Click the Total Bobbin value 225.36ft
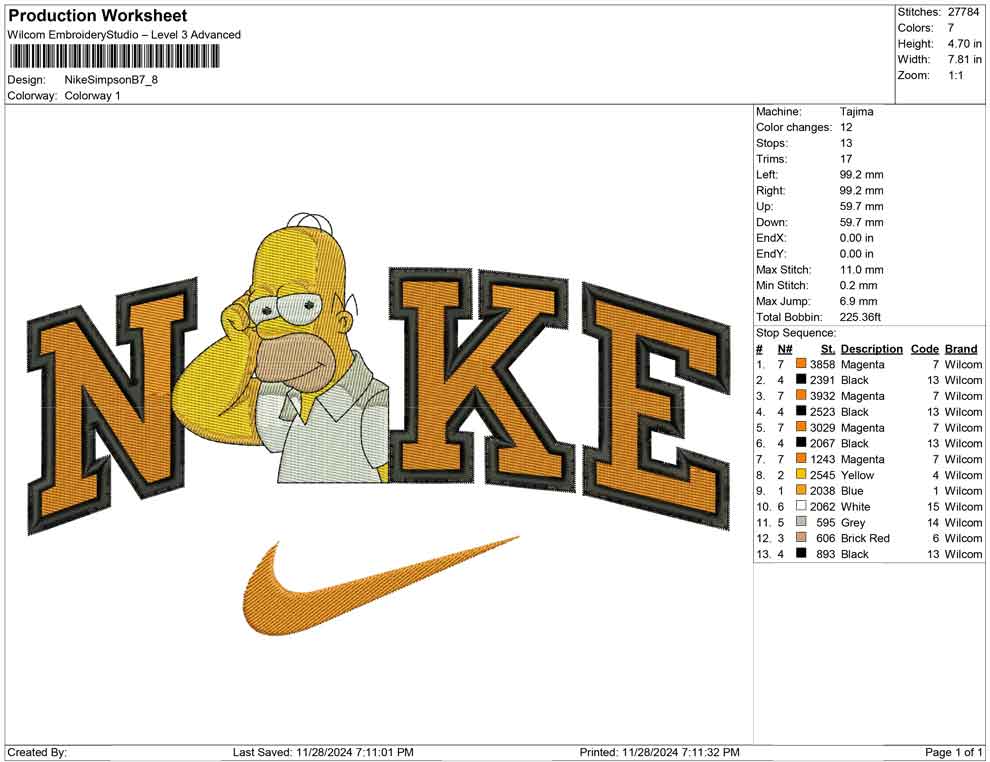This screenshot has height=762, width=990. [x=861, y=317]
